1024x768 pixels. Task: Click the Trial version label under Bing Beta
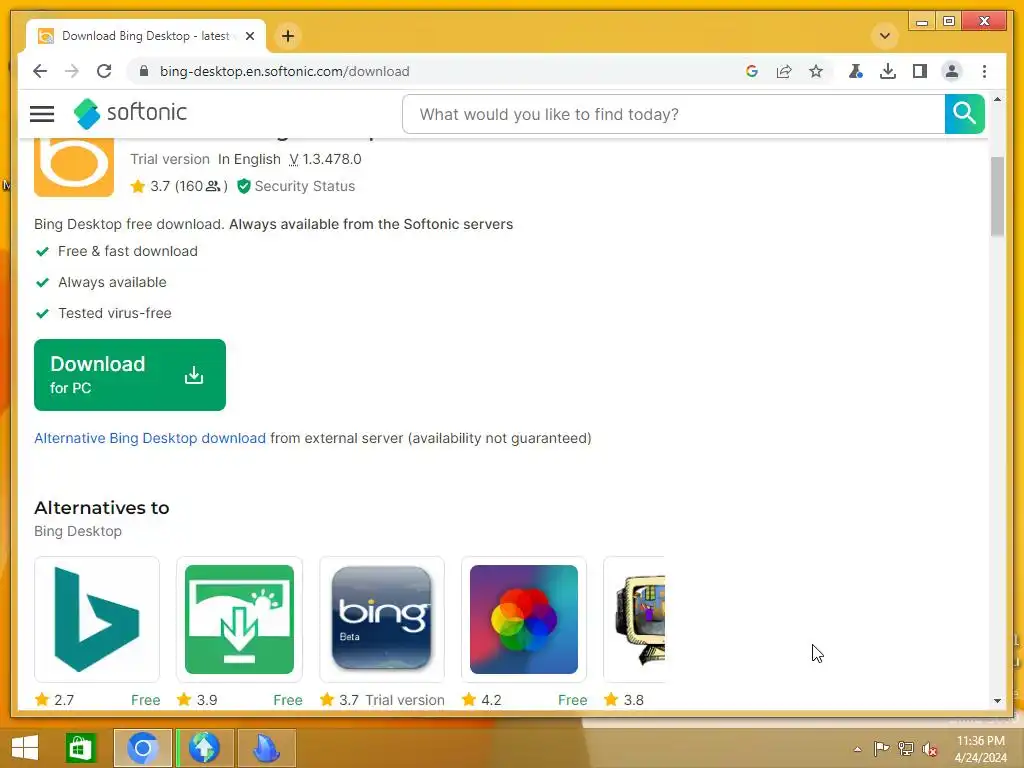405,700
